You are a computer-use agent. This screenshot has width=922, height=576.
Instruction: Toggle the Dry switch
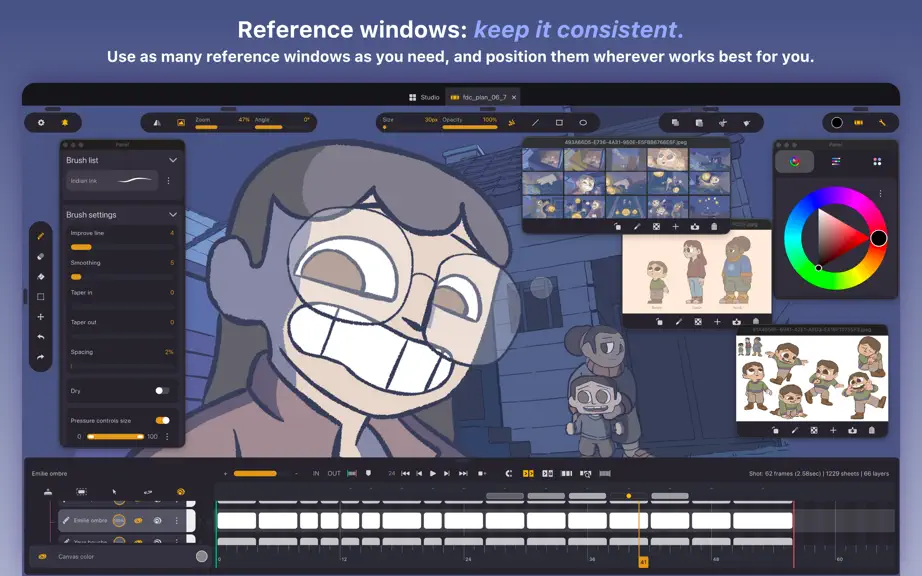pyautogui.click(x=162, y=391)
